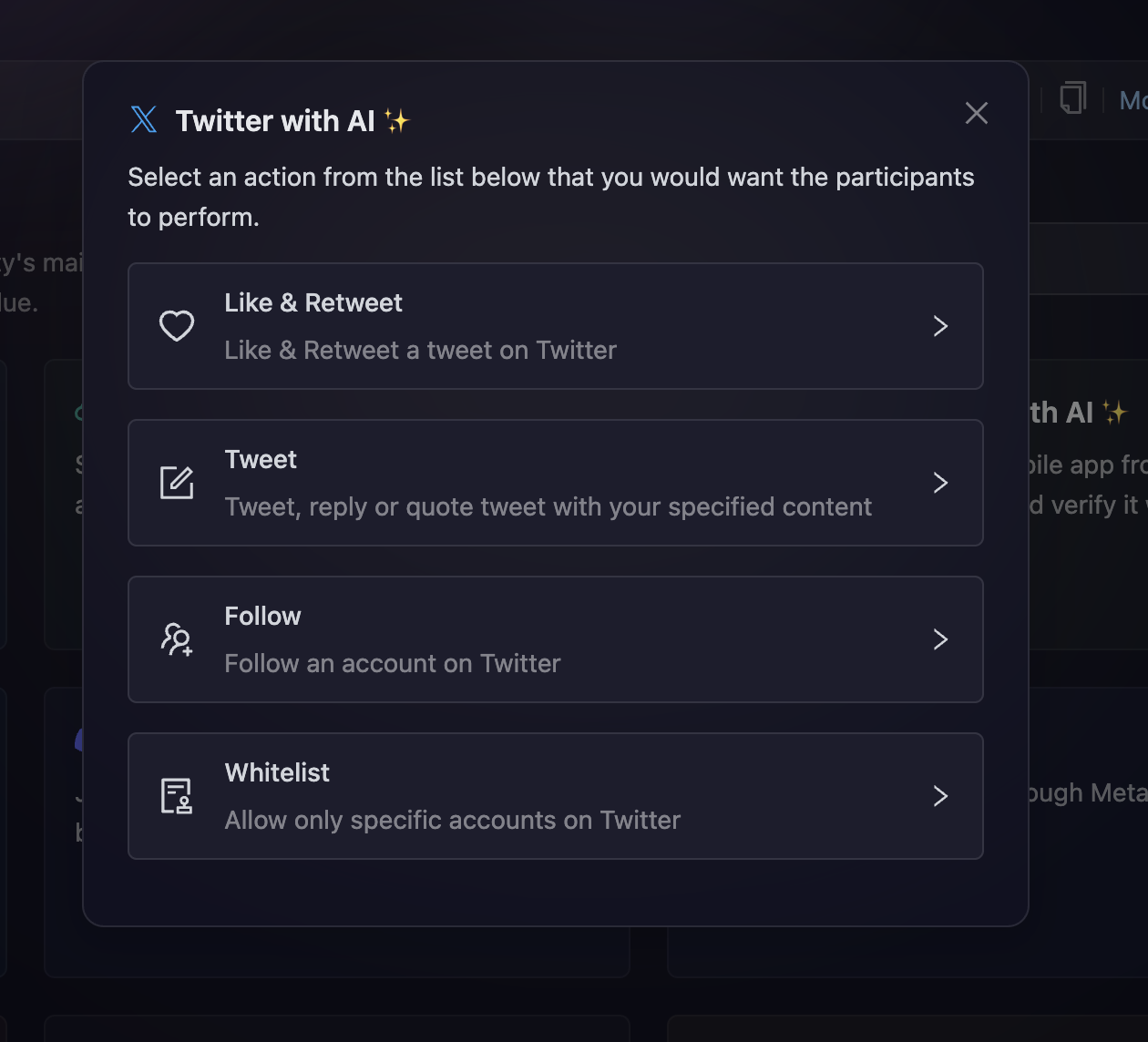Viewport: 1148px width, 1042px height.
Task: Click "Allow only specific accounts on Twitter" text
Action: pyautogui.click(x=452, y=820)
